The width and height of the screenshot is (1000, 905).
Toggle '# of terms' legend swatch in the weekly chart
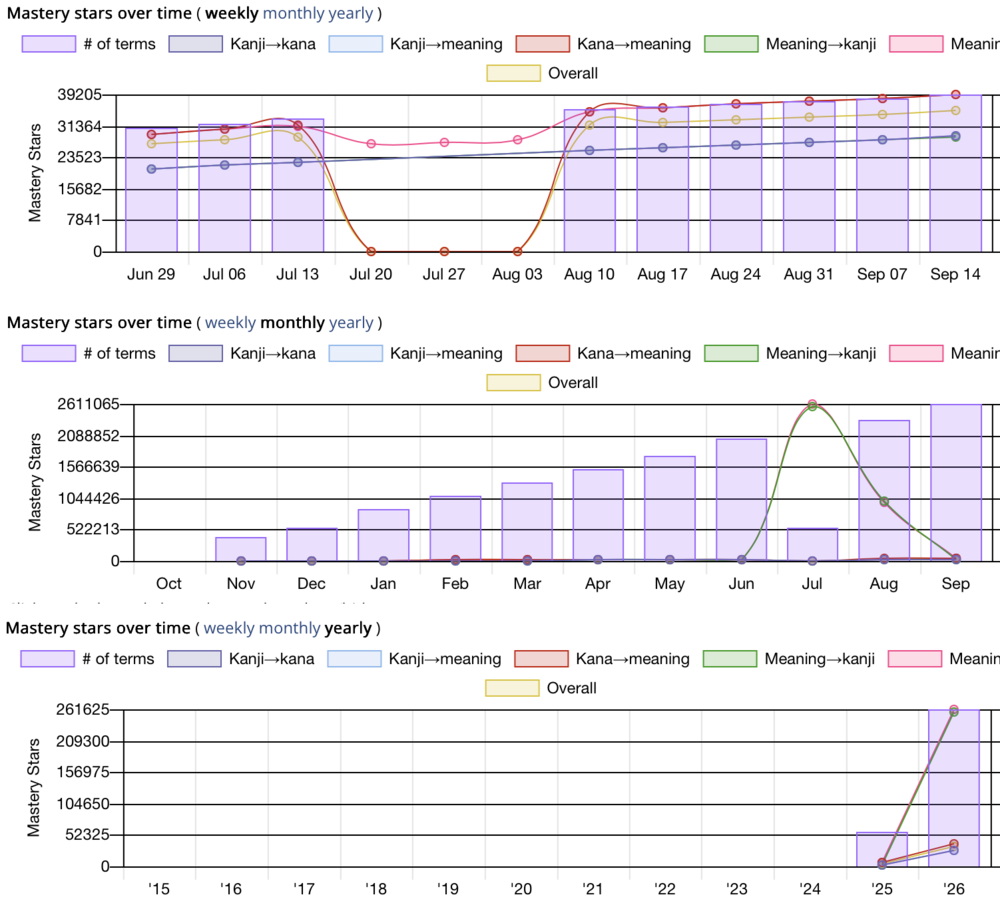coord(48,44)
